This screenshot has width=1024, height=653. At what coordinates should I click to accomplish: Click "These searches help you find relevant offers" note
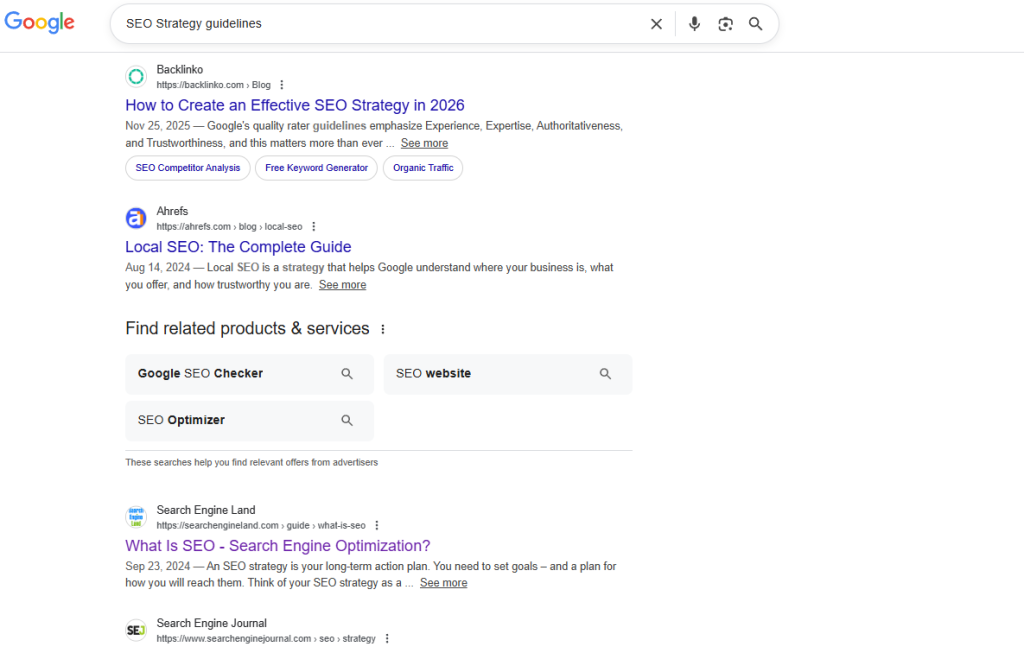click(251, 462)
